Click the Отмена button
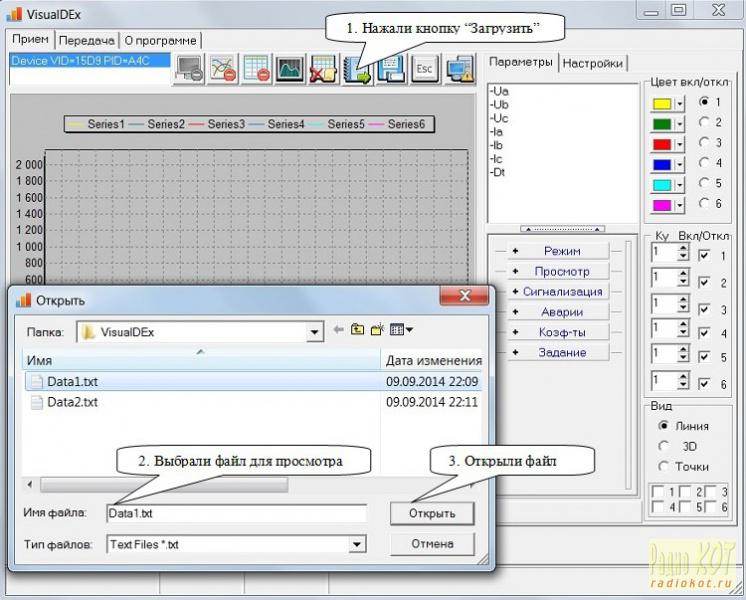Image resolution: width=746 pixels, height=600 pixels. (x=432, y=544)
